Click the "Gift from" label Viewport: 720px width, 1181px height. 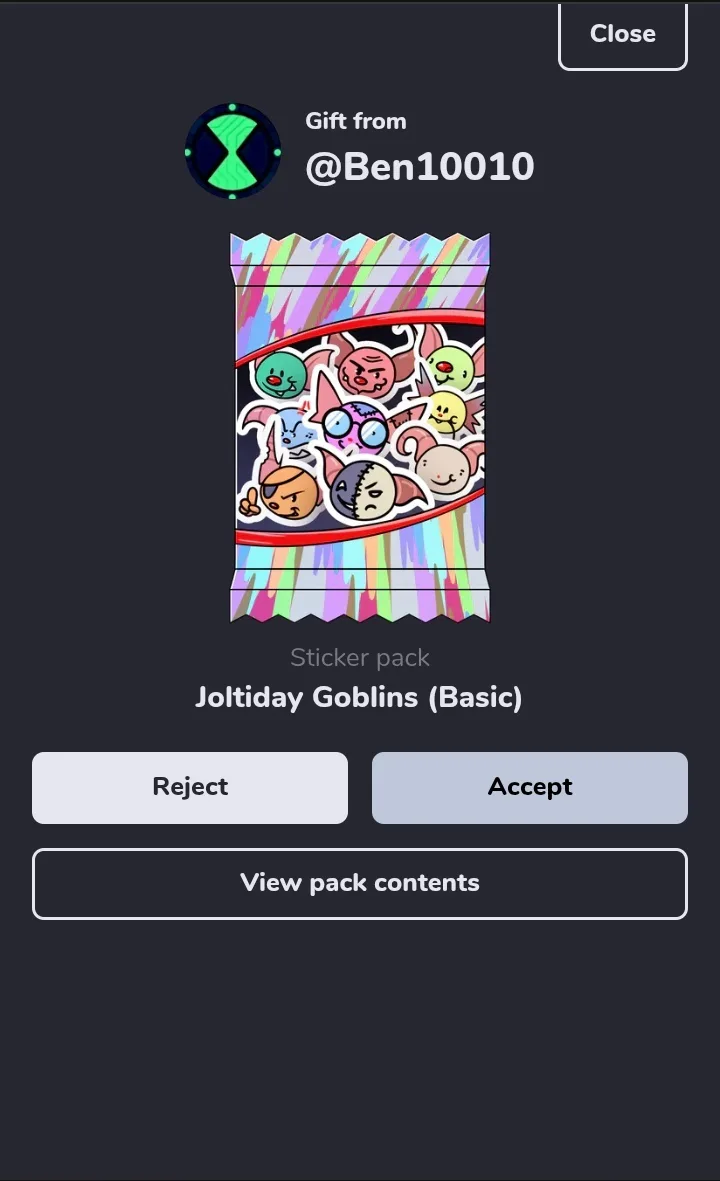355,121
